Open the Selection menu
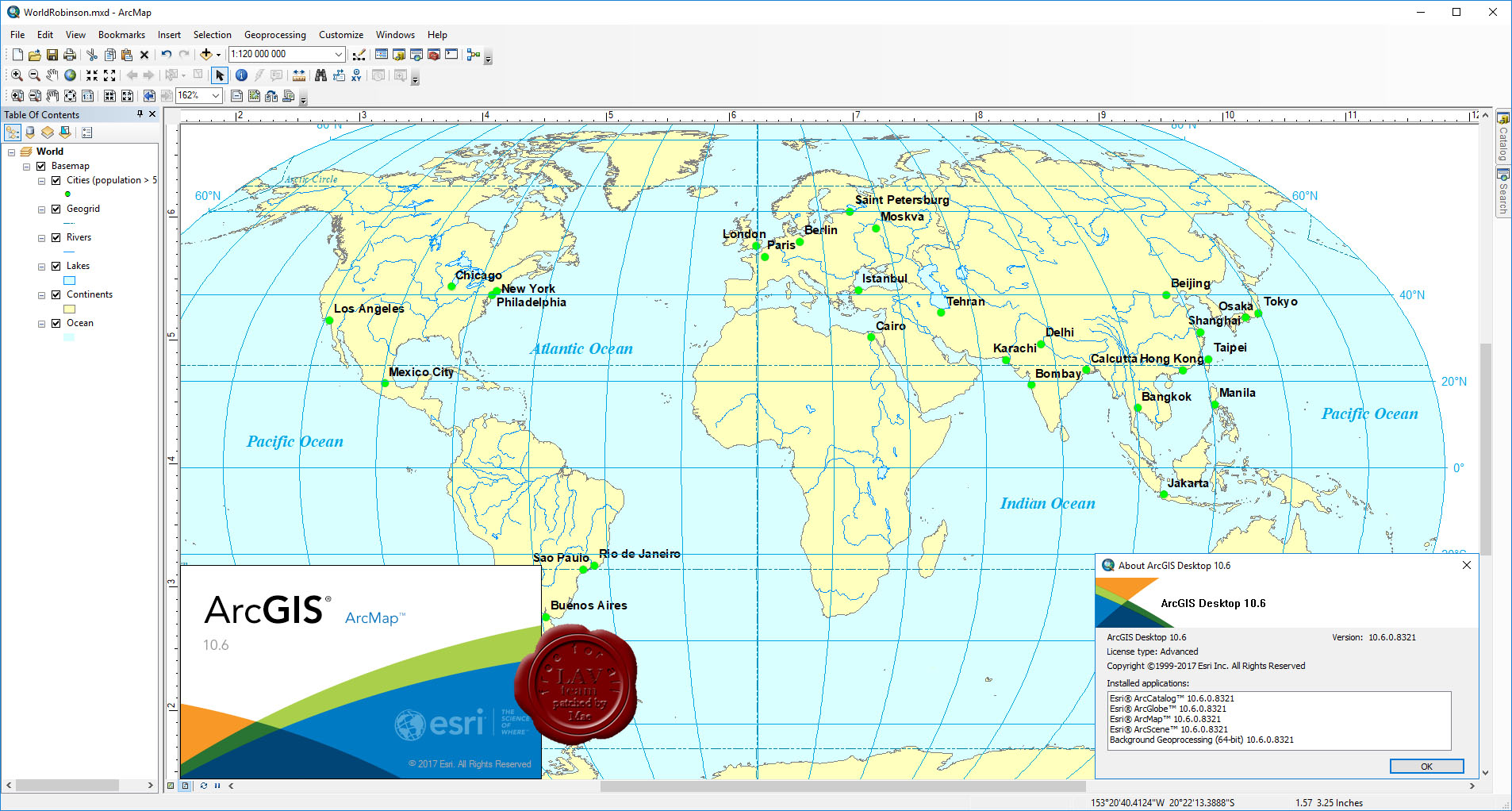1512x811 pixels. tap(213, 35)
